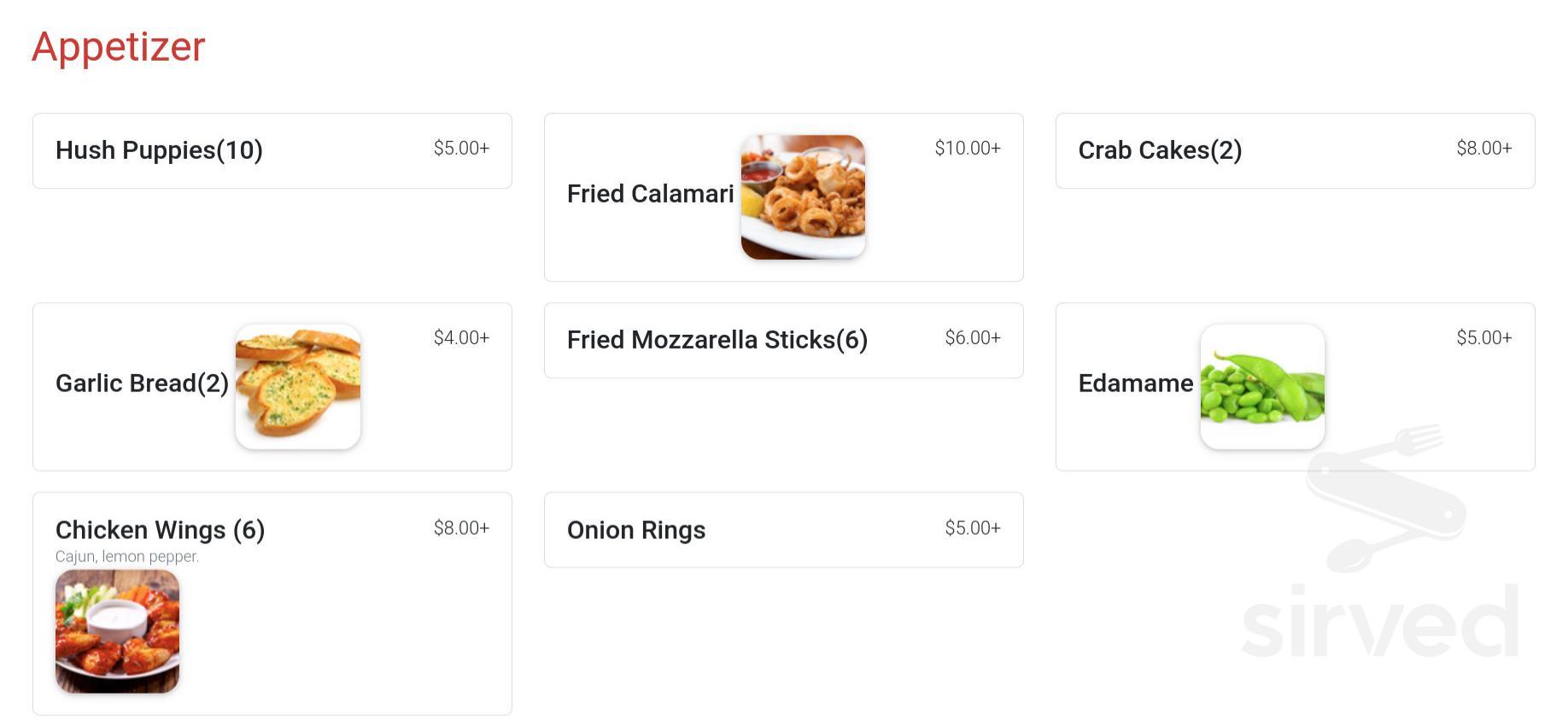Select the $5.00+ price for Hush Puppies
The image size is (1568, 726).
[x=461, y=147]
